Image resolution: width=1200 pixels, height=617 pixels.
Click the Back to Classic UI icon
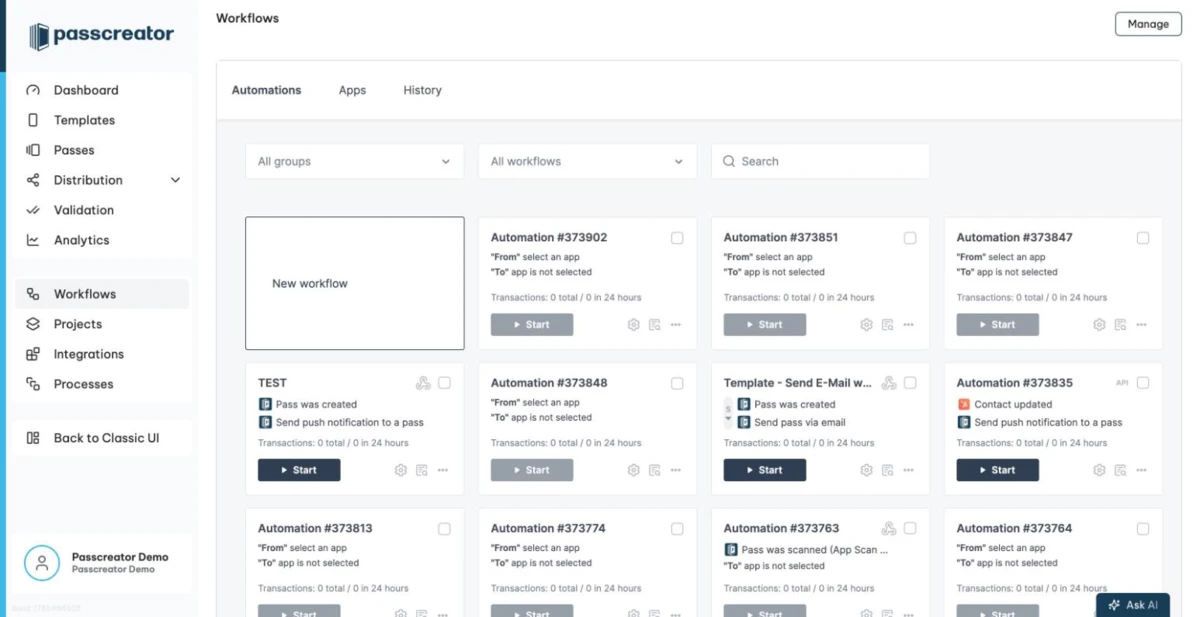tap(33, 438)
